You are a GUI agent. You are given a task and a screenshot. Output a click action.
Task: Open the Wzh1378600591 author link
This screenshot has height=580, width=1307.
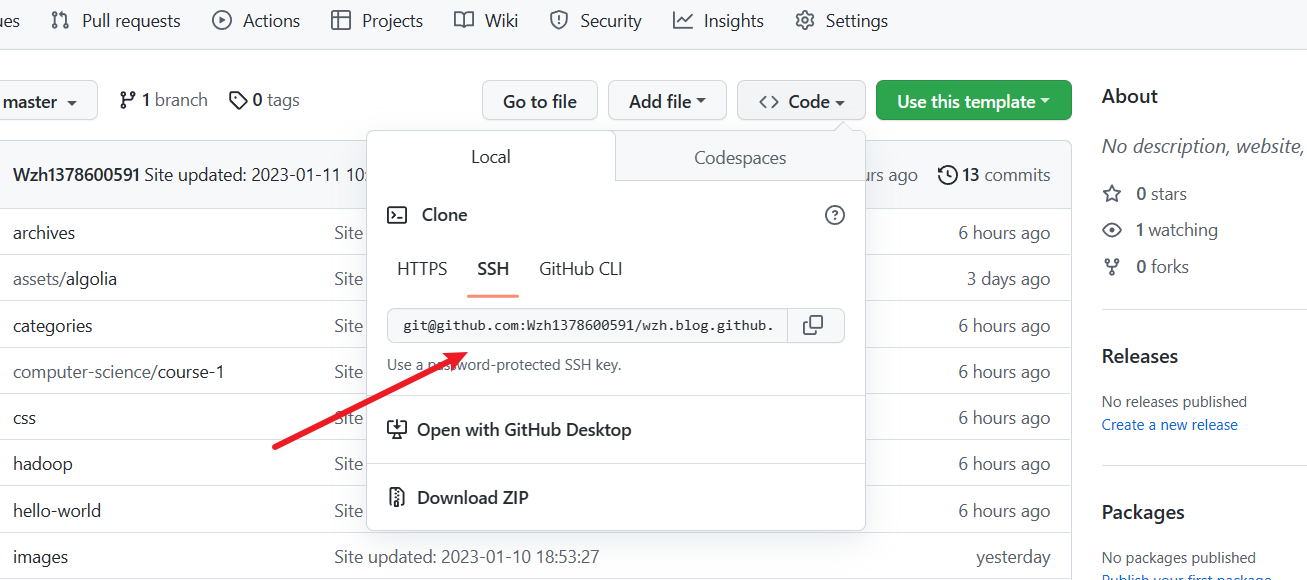(76, 175)
